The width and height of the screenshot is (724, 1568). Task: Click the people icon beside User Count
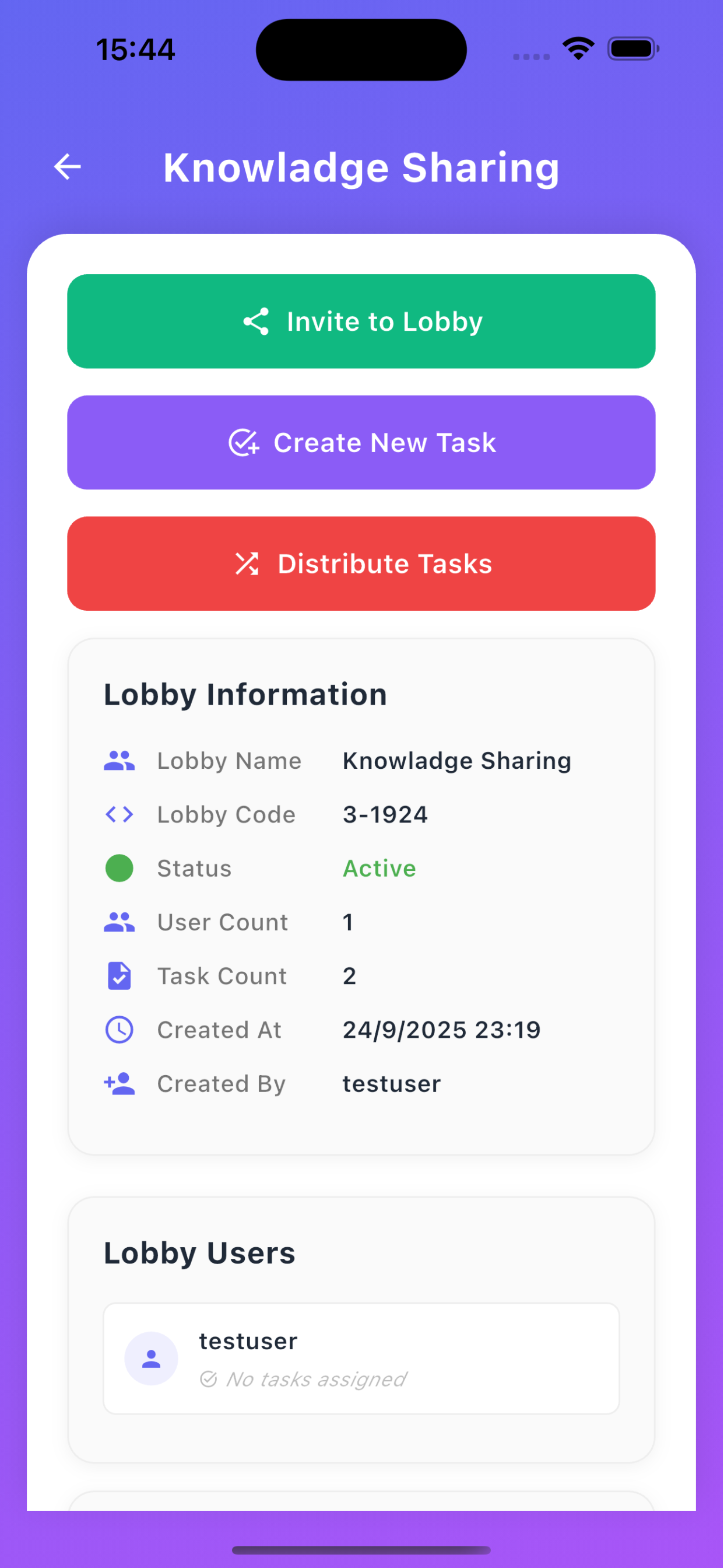click(x=120, y=922)
